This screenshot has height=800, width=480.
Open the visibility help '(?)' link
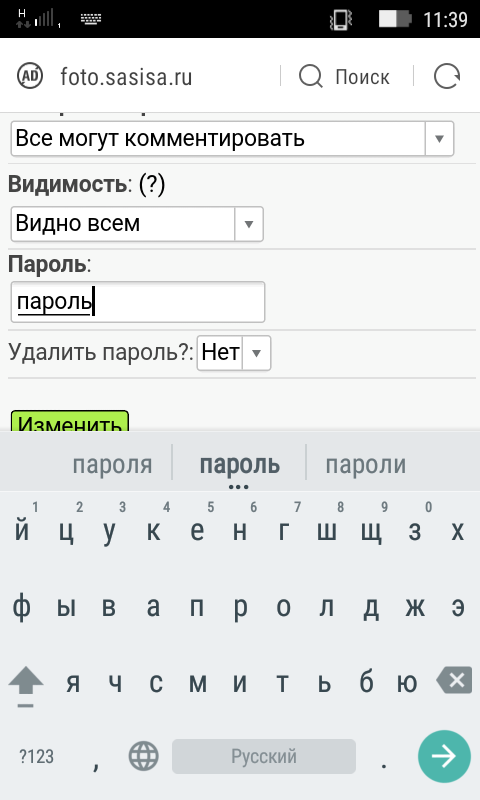pos(151,184)
